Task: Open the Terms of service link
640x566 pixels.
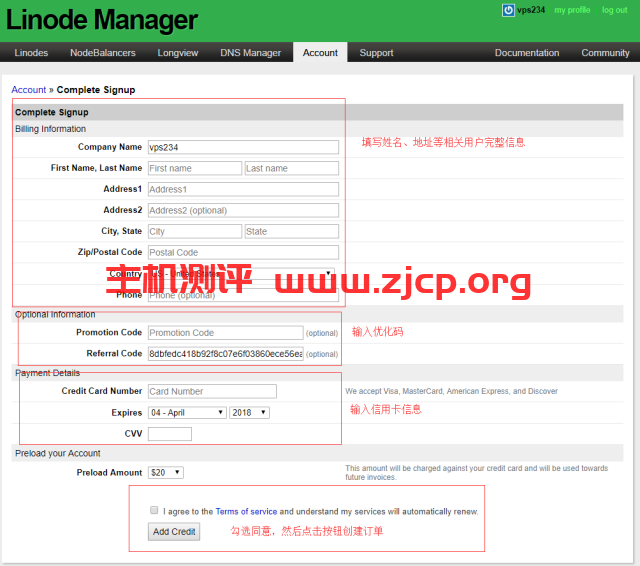Action: (x=246, y=511)
